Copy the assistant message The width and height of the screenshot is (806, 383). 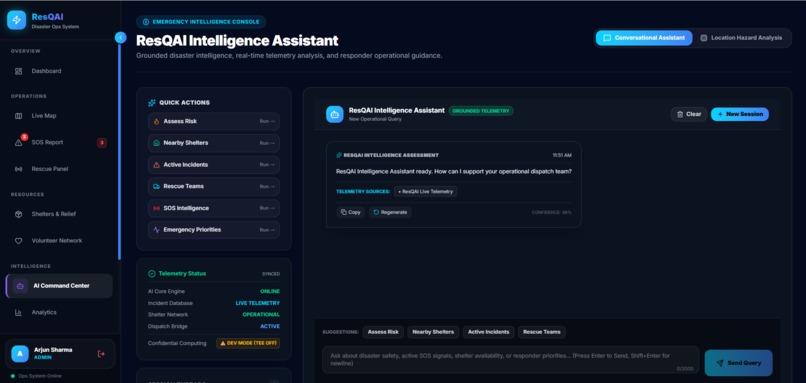pyautogui.click(x=351, y=212)
